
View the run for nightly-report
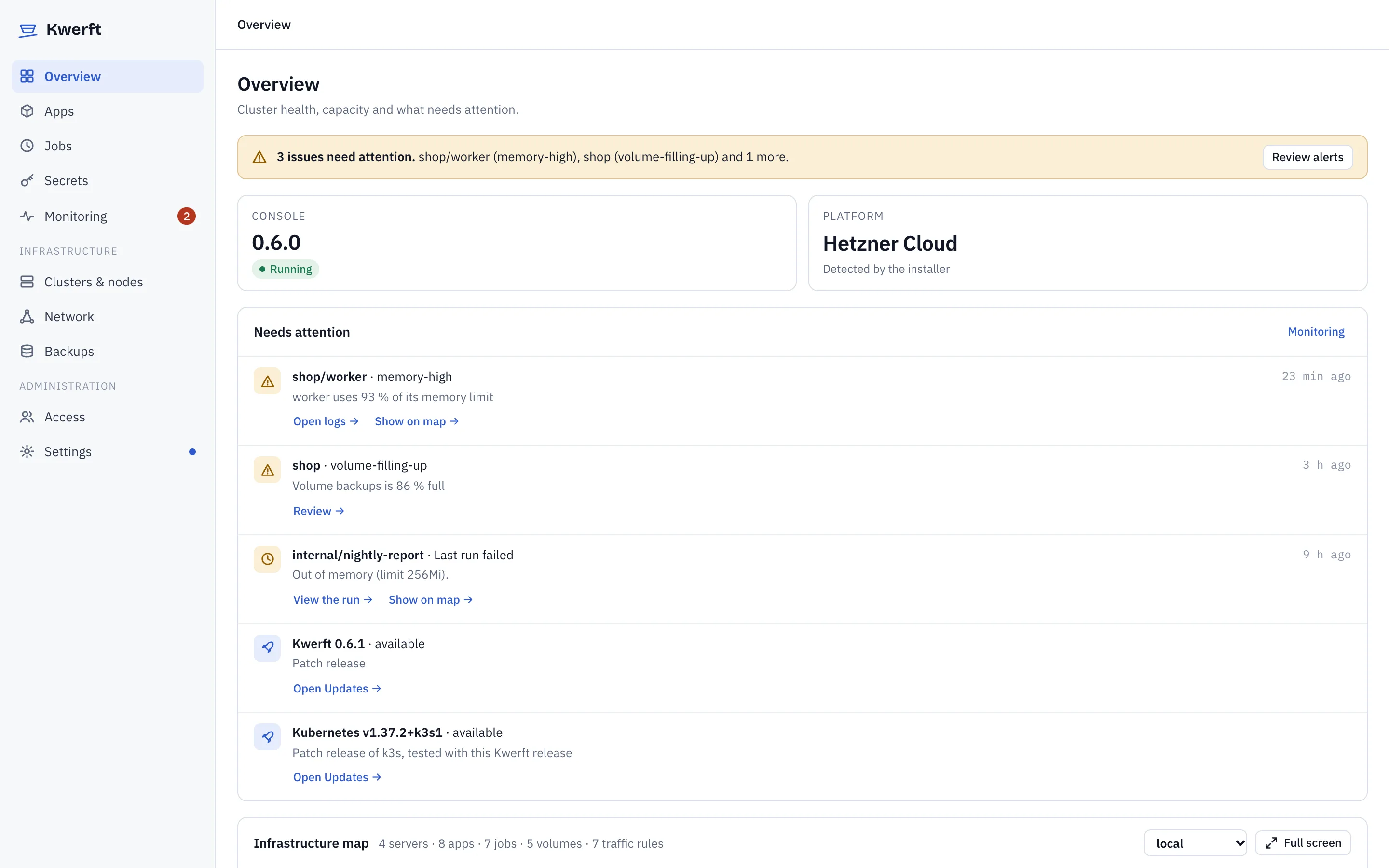point(332,599)
